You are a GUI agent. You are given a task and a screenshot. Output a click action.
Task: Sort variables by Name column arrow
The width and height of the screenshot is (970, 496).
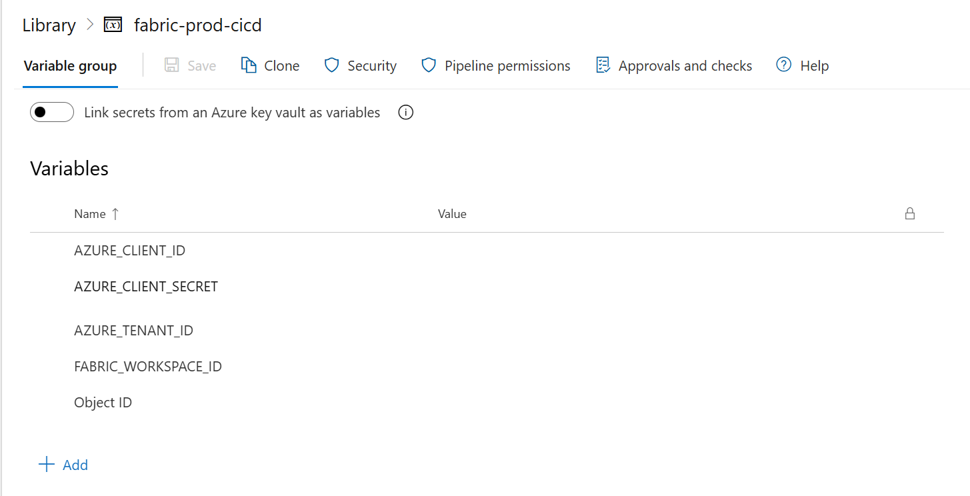(115, 214)
